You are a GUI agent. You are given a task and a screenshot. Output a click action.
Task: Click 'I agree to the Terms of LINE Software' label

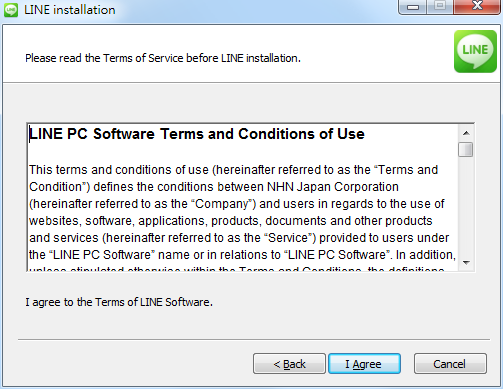[x=119, y=302]
